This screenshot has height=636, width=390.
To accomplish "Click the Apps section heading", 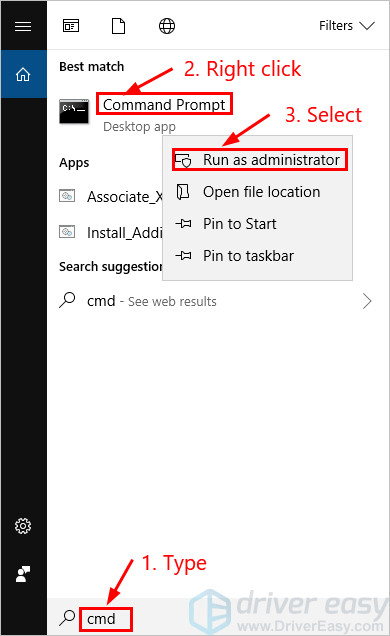I will 74,163.
